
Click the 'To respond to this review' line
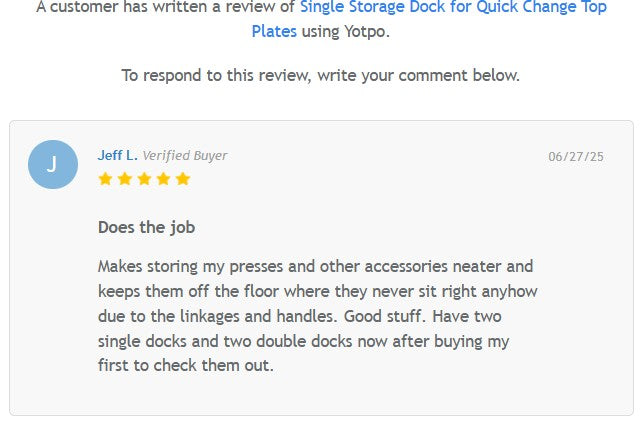(320, 75)
